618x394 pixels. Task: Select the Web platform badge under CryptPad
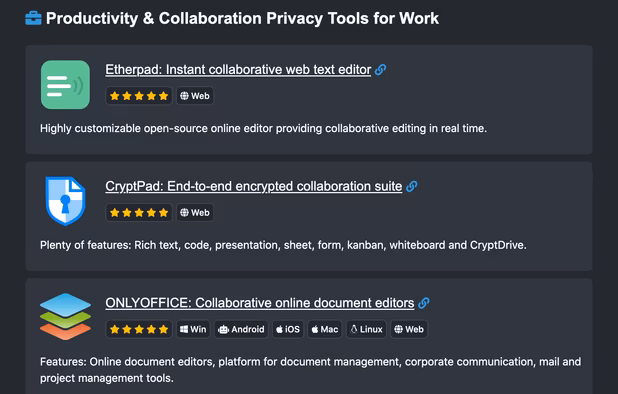[195, 212]
